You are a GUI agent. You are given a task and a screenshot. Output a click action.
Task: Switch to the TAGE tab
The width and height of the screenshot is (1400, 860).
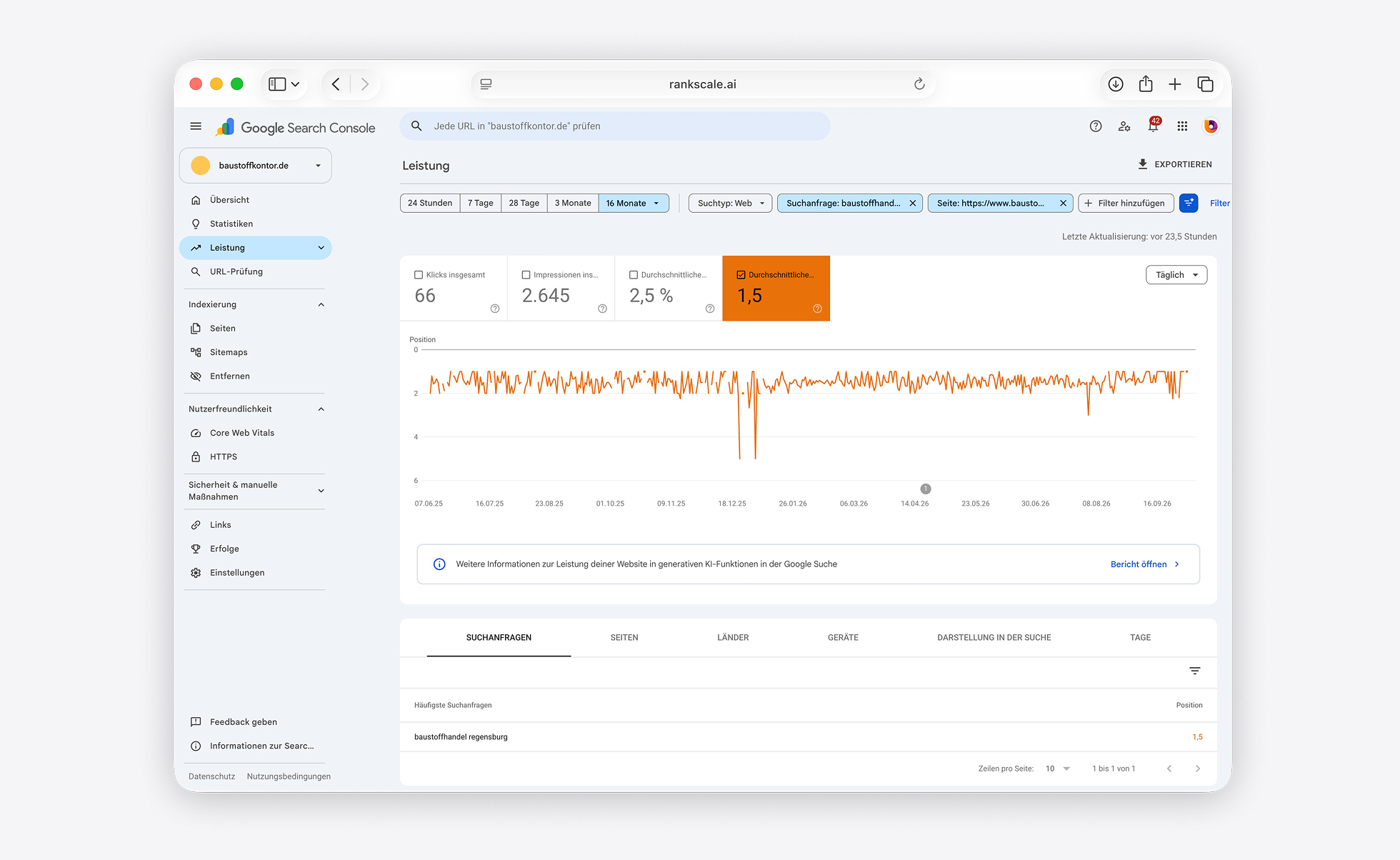1140,638
